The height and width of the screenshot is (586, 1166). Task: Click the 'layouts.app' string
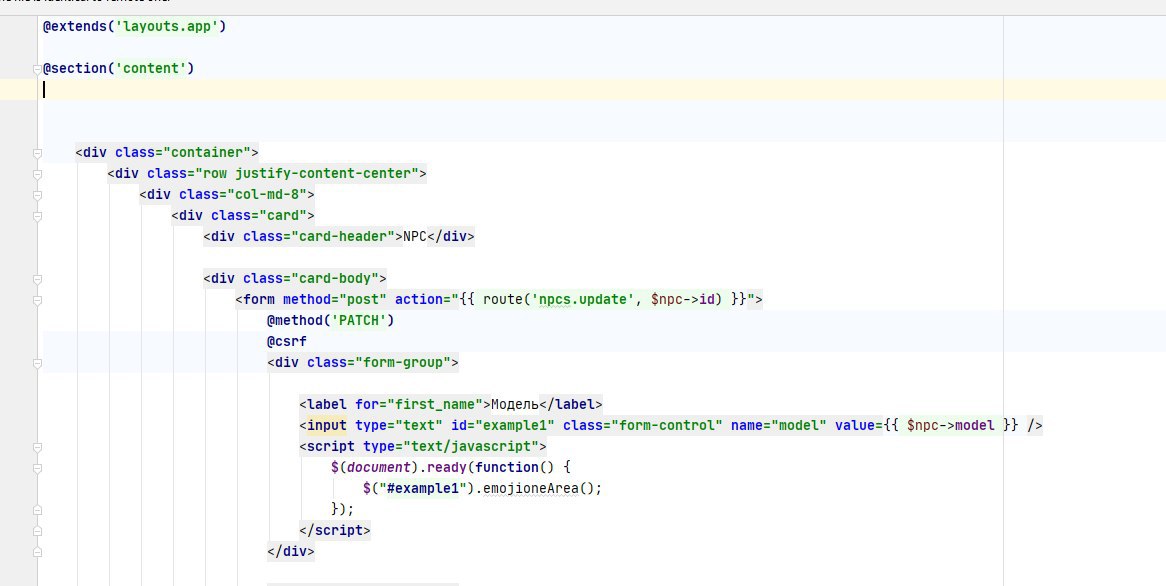[167, 26]
